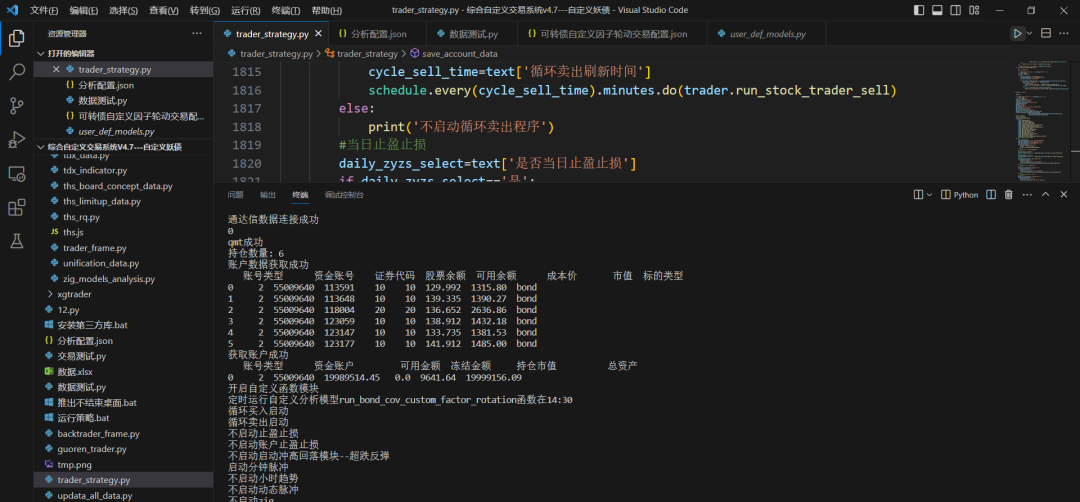Toggle primary side bar visibility
The height and width of the screenshot is (502, 1080).
click(x=919, y=10)
